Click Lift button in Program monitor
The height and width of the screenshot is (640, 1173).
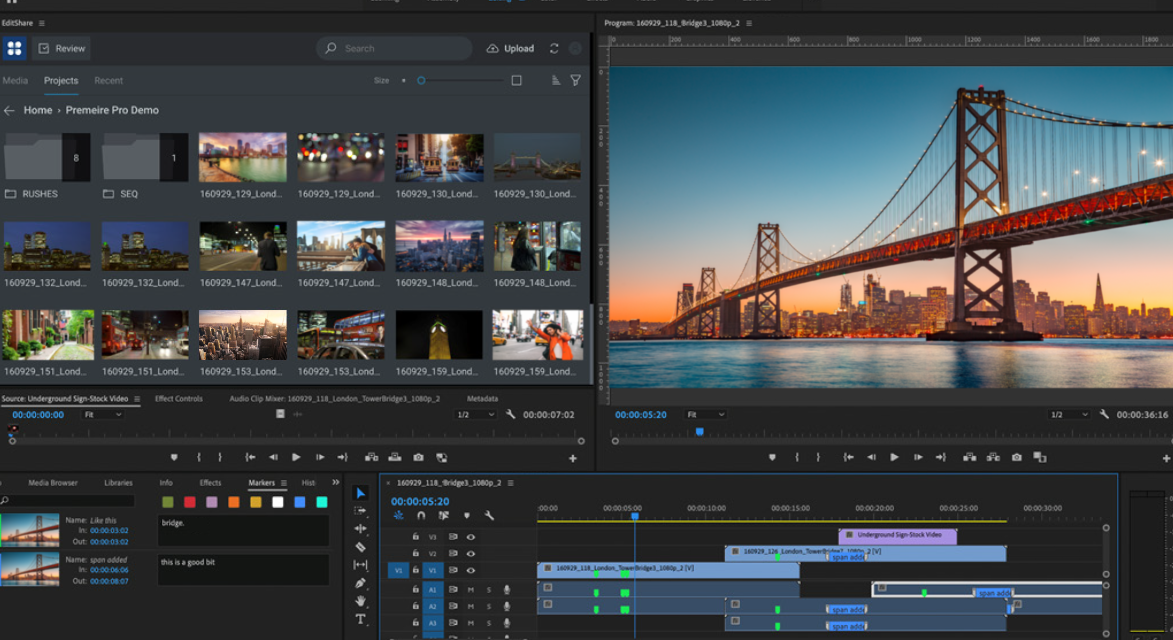970,457
